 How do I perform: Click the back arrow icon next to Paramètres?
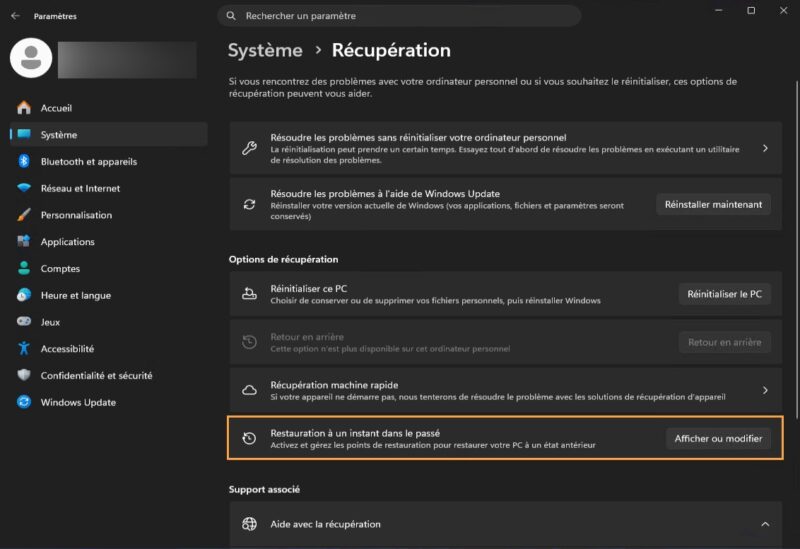[15, 16]
